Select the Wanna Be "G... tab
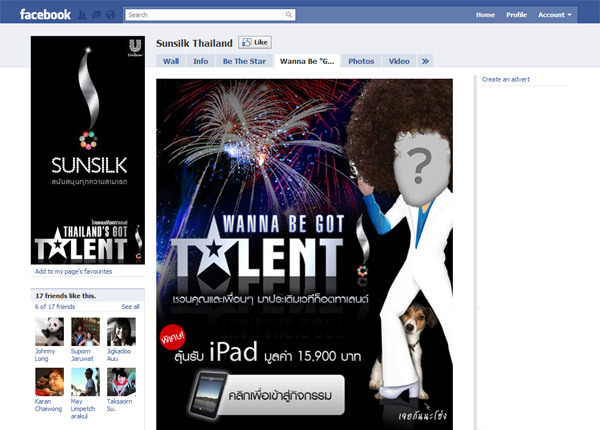This screenshot has width=600, height=430. 307,61
